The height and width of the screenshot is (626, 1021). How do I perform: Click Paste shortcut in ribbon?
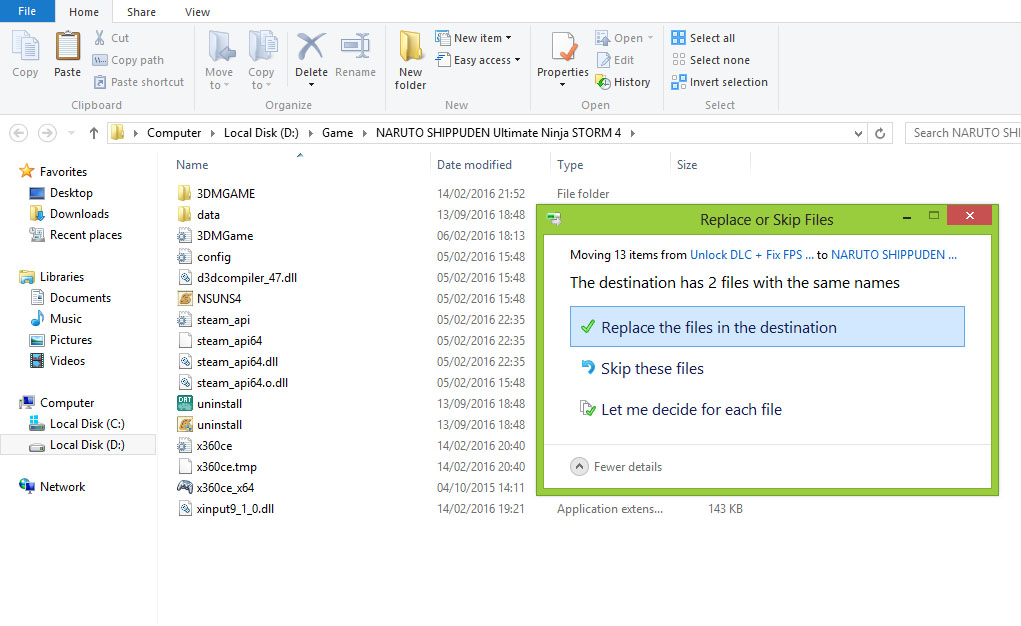coord(139,82)
